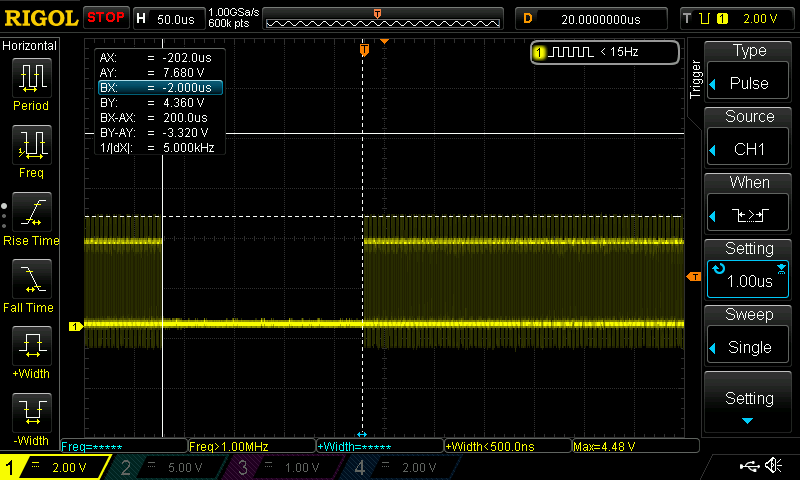This screenshot has height=480, width=800.
Task: Select the Rise Time measurement icon
Action: (x=32, y=212)
